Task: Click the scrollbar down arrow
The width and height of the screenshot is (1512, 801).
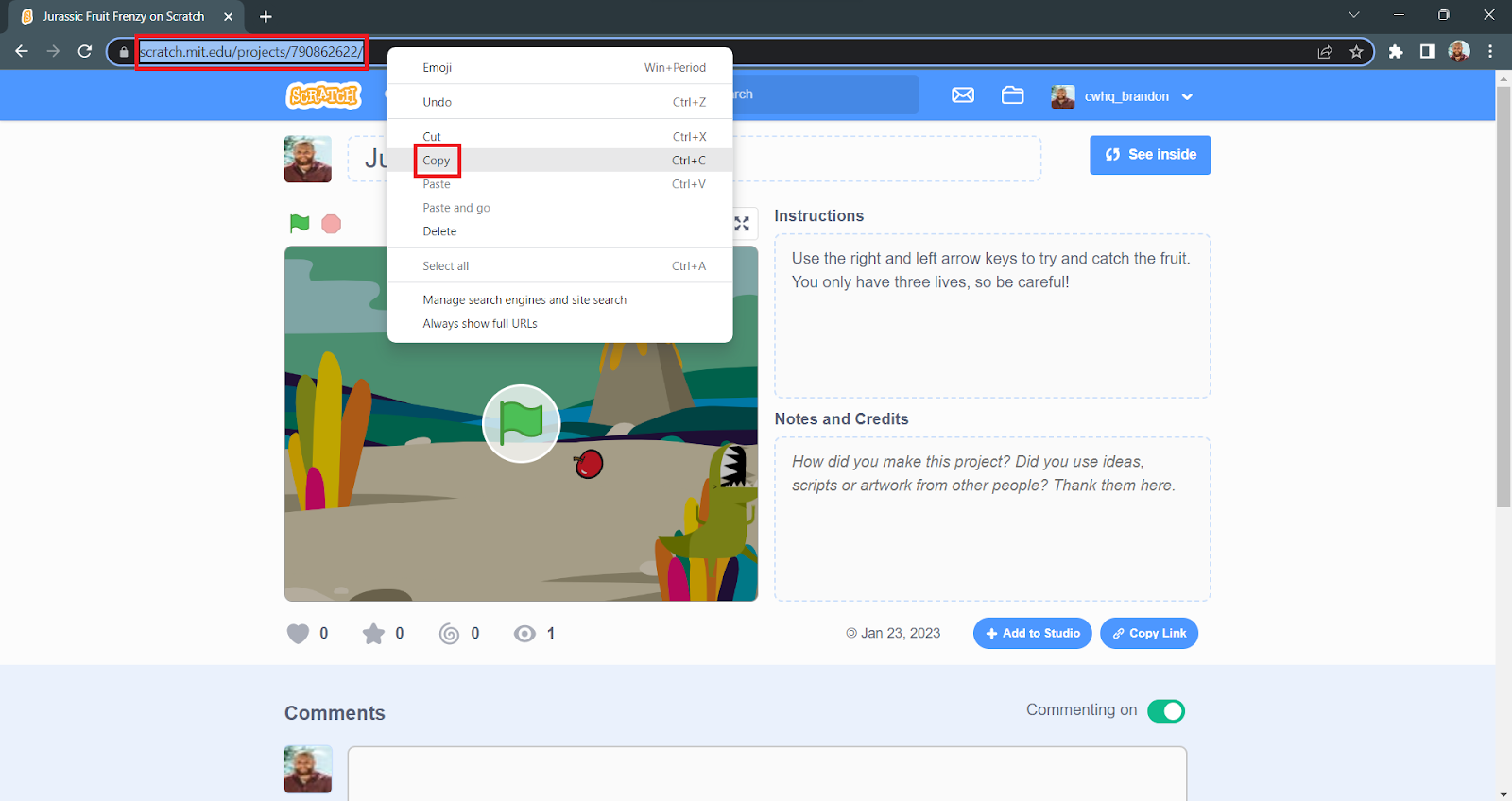Action: 1503,793
